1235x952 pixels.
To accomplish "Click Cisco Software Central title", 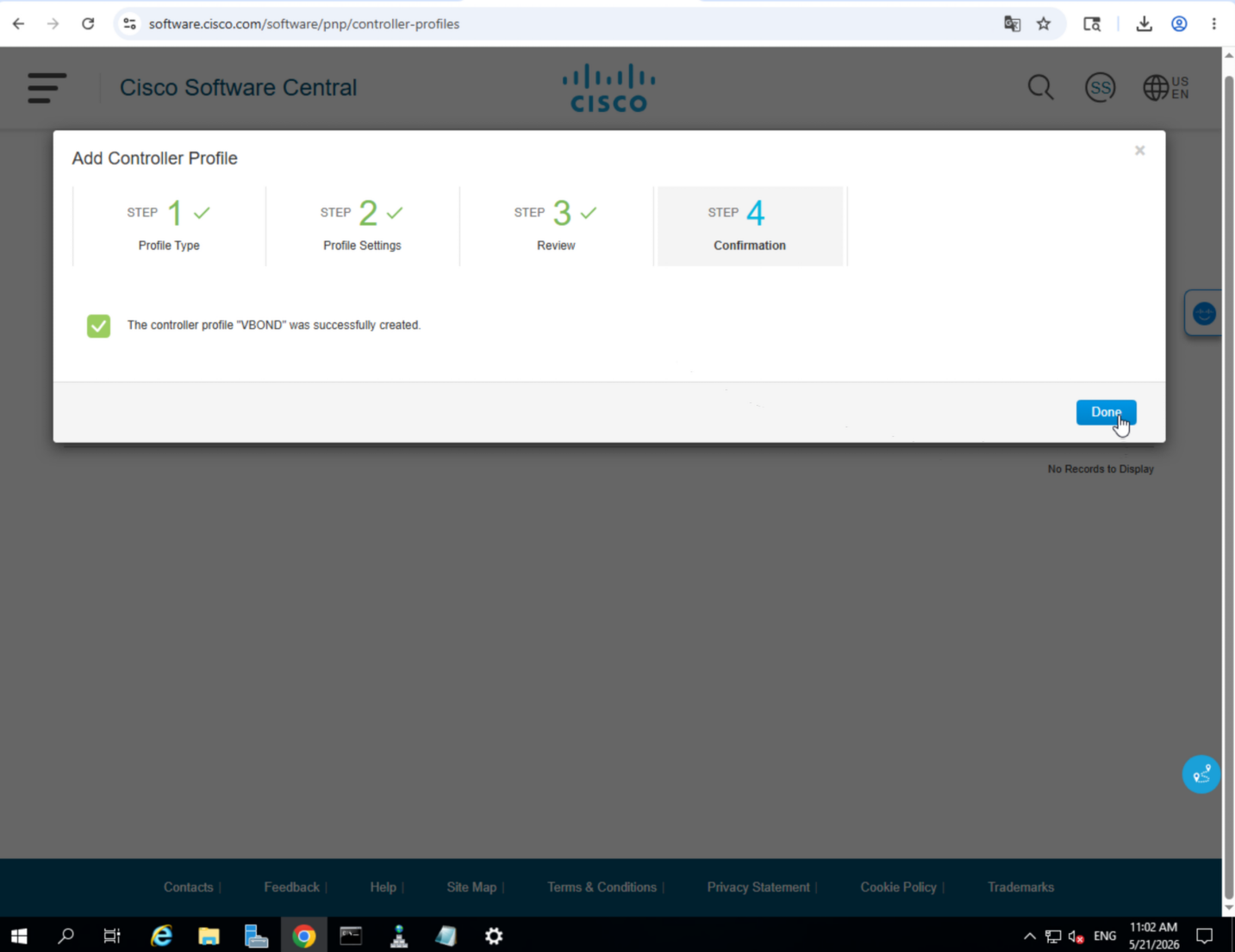I will [x=238, y=88].
